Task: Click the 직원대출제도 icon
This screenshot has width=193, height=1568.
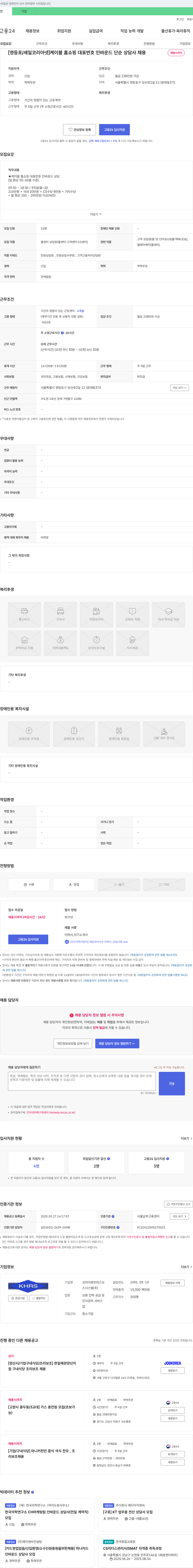Action: [x=60, y=643]
